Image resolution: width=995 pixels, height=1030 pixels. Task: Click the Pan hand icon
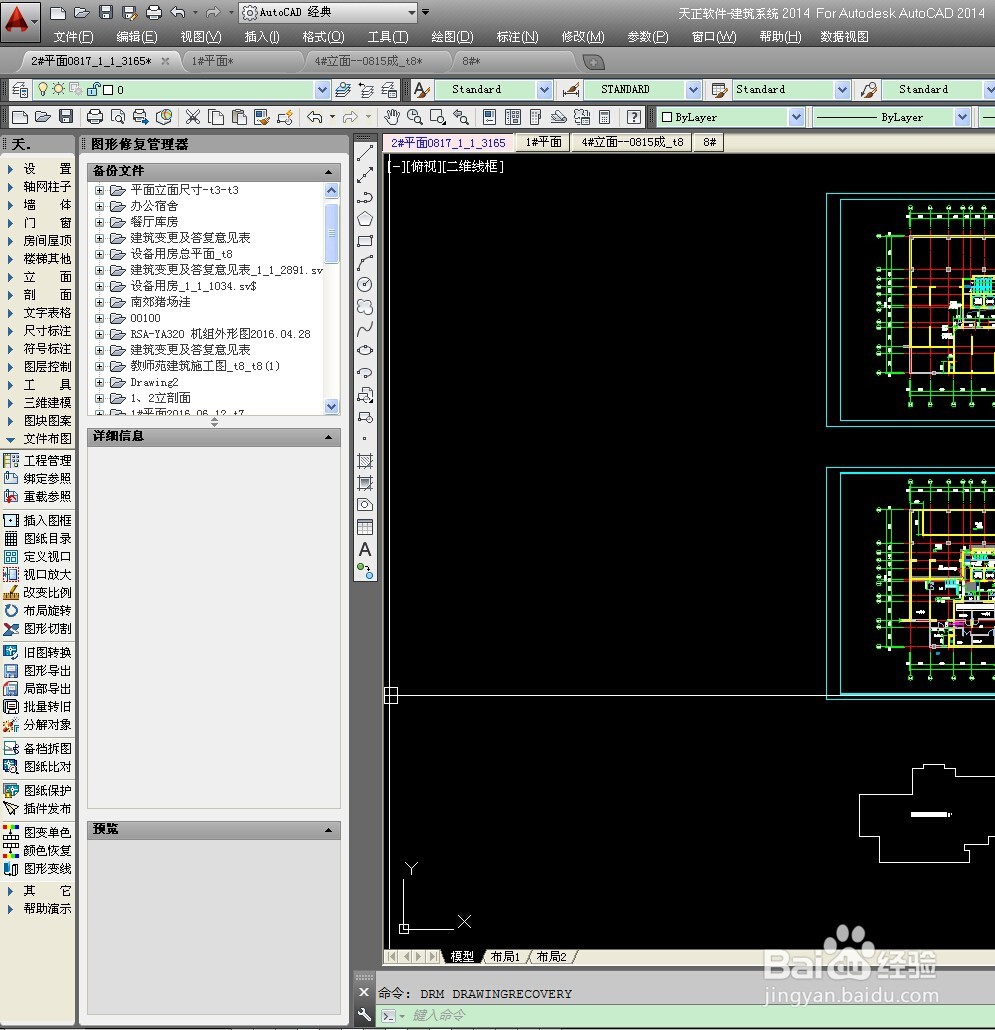coord(392,117)
